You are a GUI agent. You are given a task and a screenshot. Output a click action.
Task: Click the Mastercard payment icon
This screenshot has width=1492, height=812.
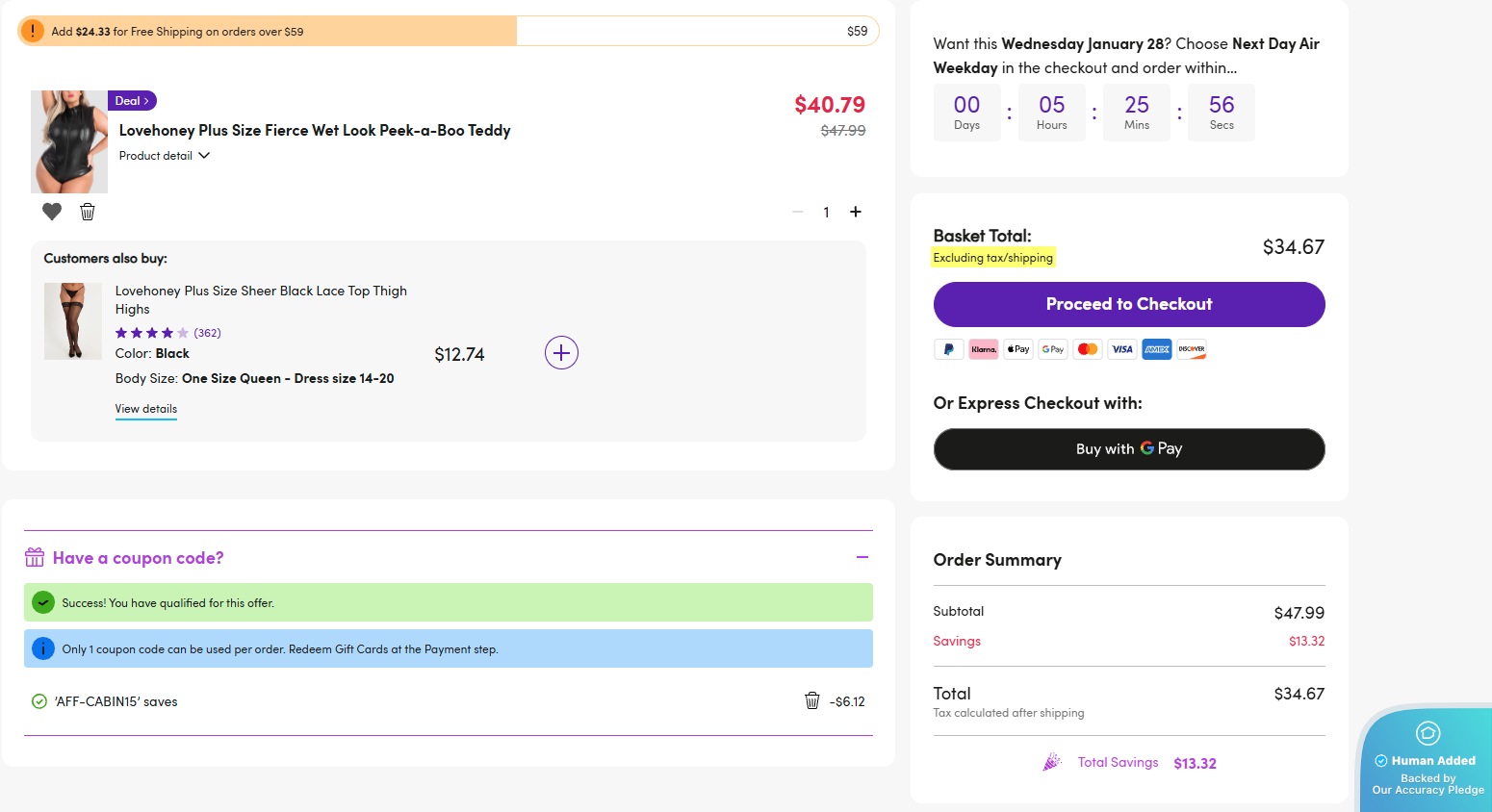[1088, 349]
